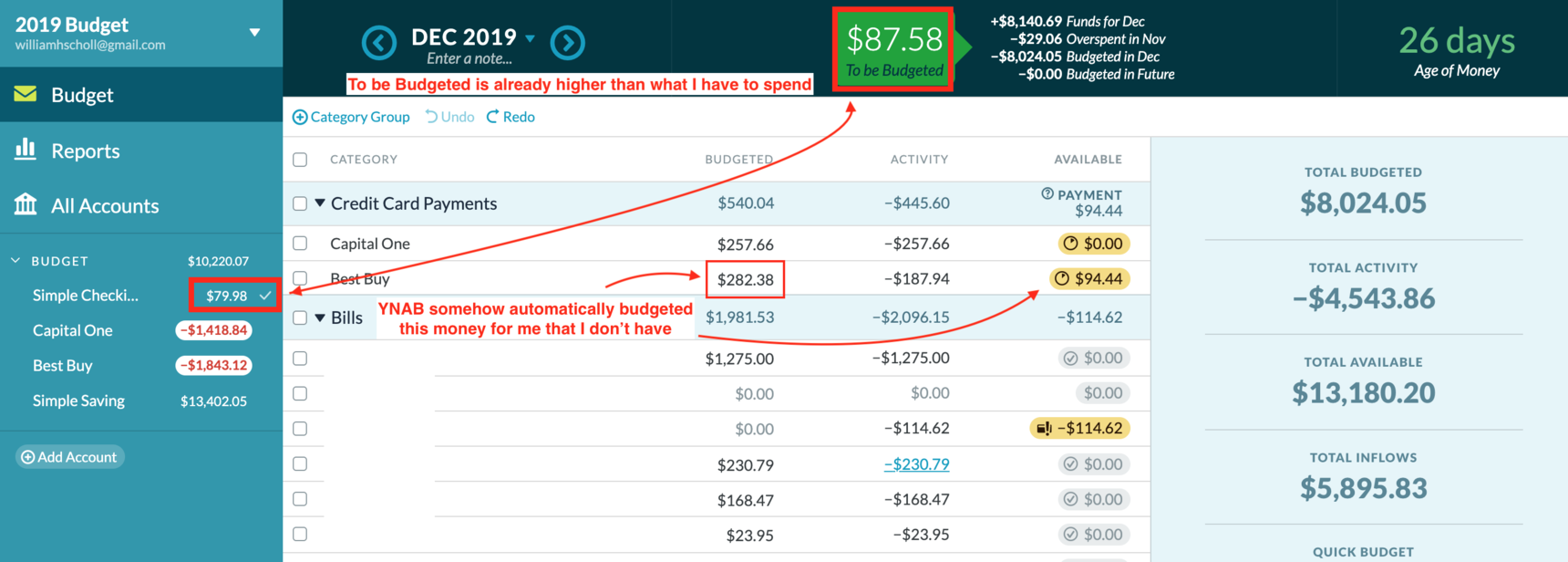Edit Best Buy budgeted $282.38

click(x=745, y=279)
